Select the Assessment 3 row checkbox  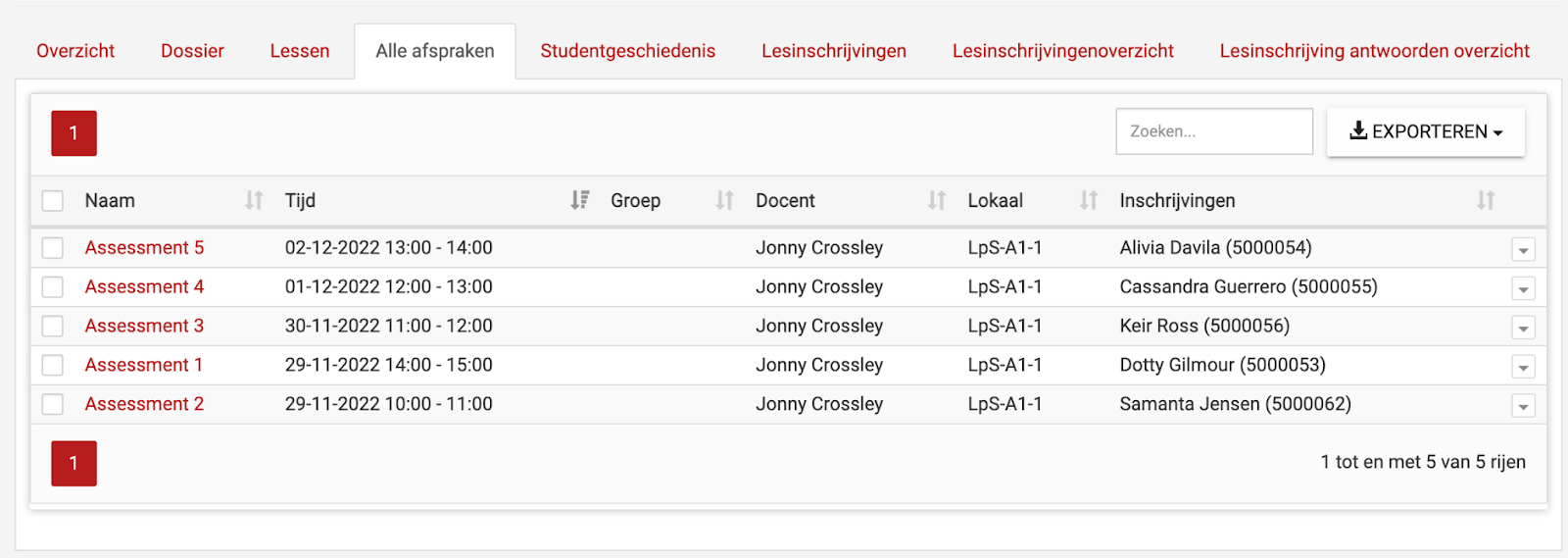(x=53, y=327)
